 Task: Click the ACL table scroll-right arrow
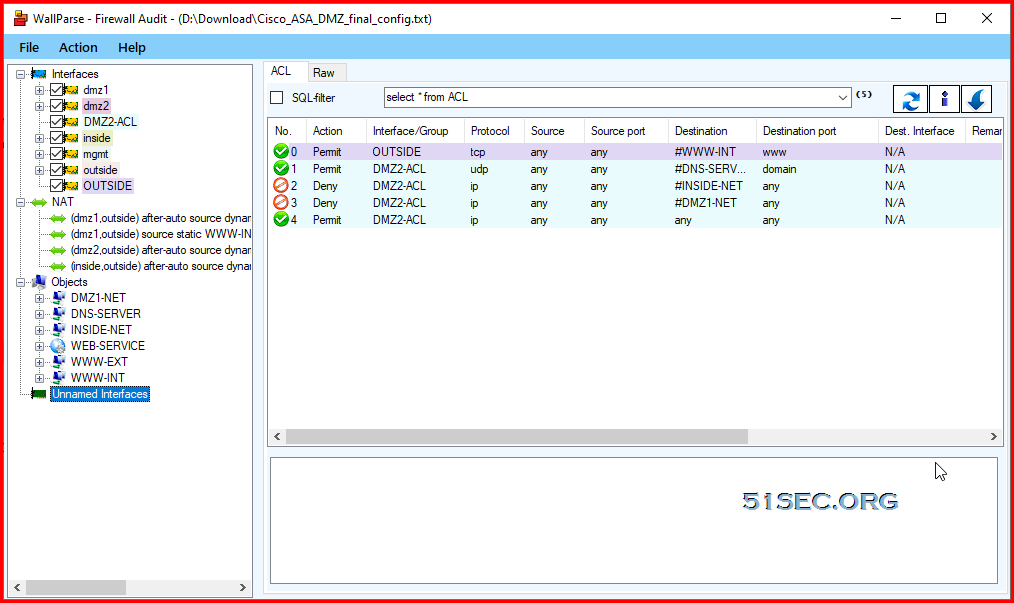click(994, 437)
